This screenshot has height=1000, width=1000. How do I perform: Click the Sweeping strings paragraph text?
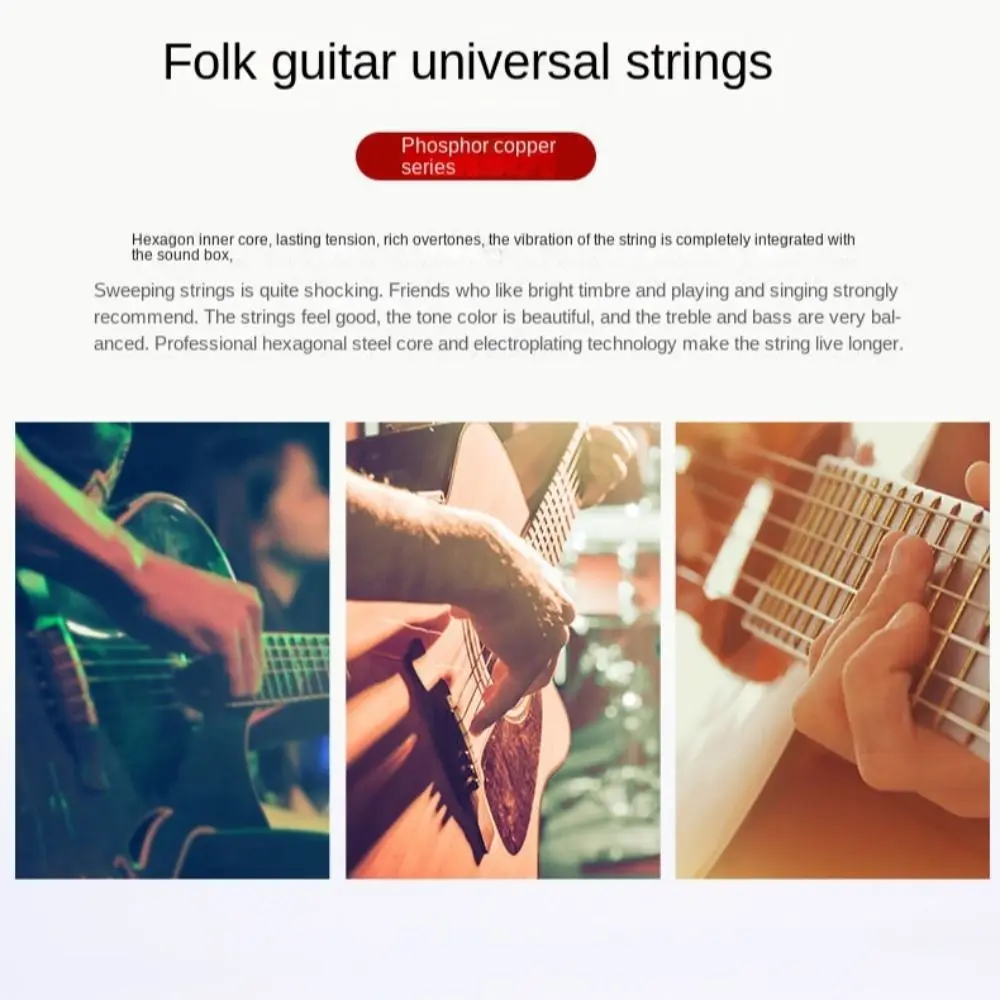[498, 317]
